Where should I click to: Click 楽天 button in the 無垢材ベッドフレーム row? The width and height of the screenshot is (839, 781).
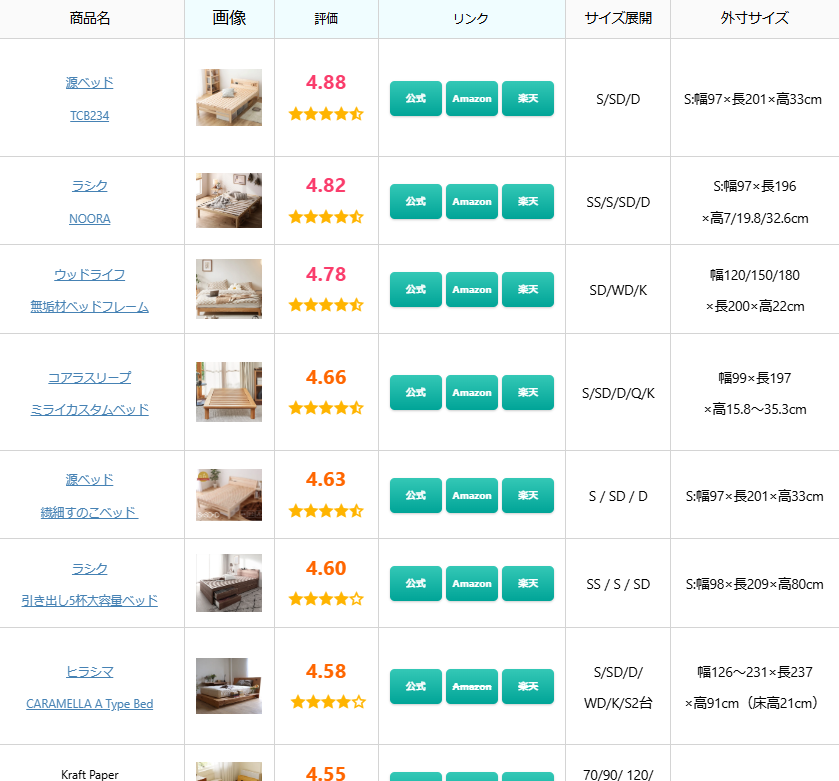(528, 289)
